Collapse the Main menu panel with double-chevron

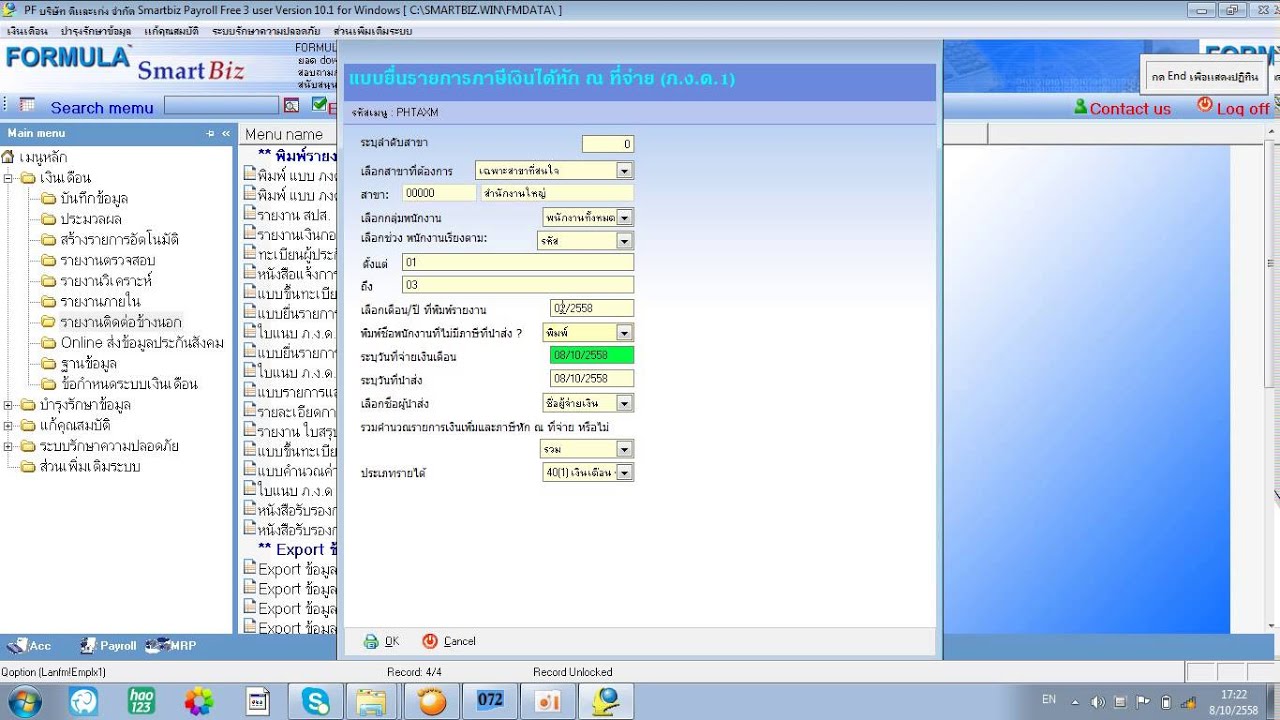226,133
